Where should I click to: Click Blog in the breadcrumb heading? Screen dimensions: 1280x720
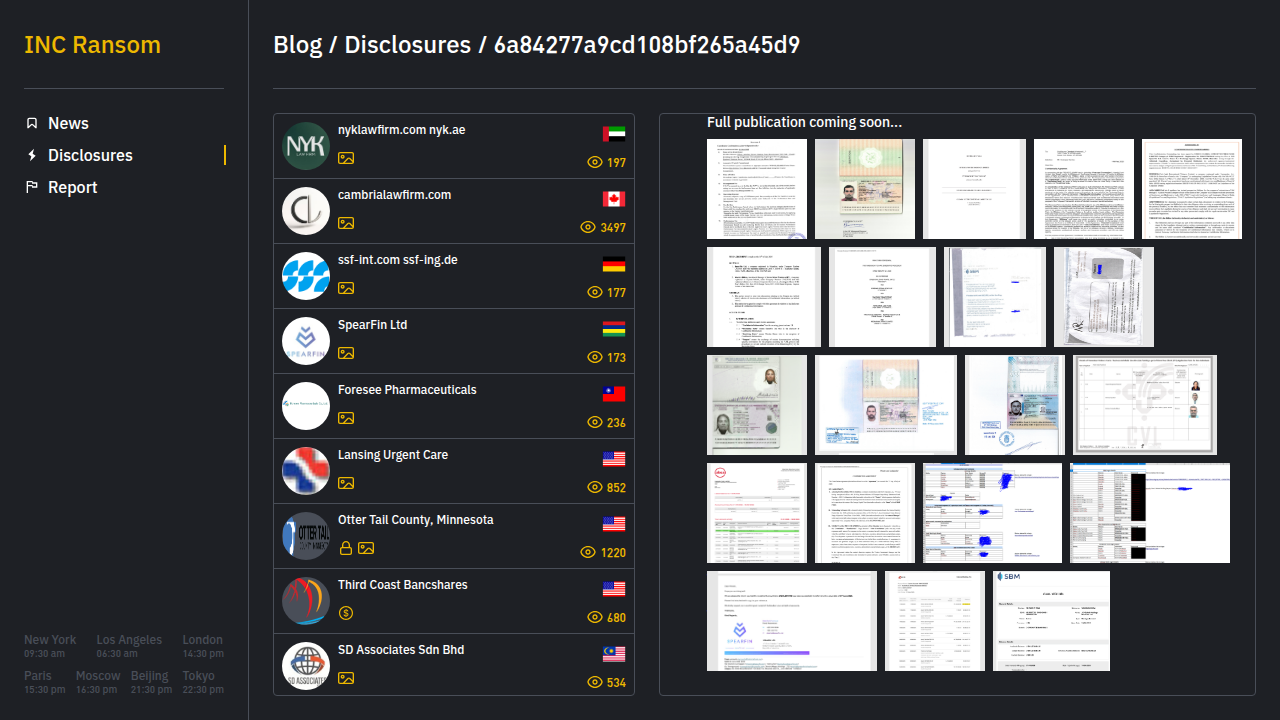click(x=298, y=45)
